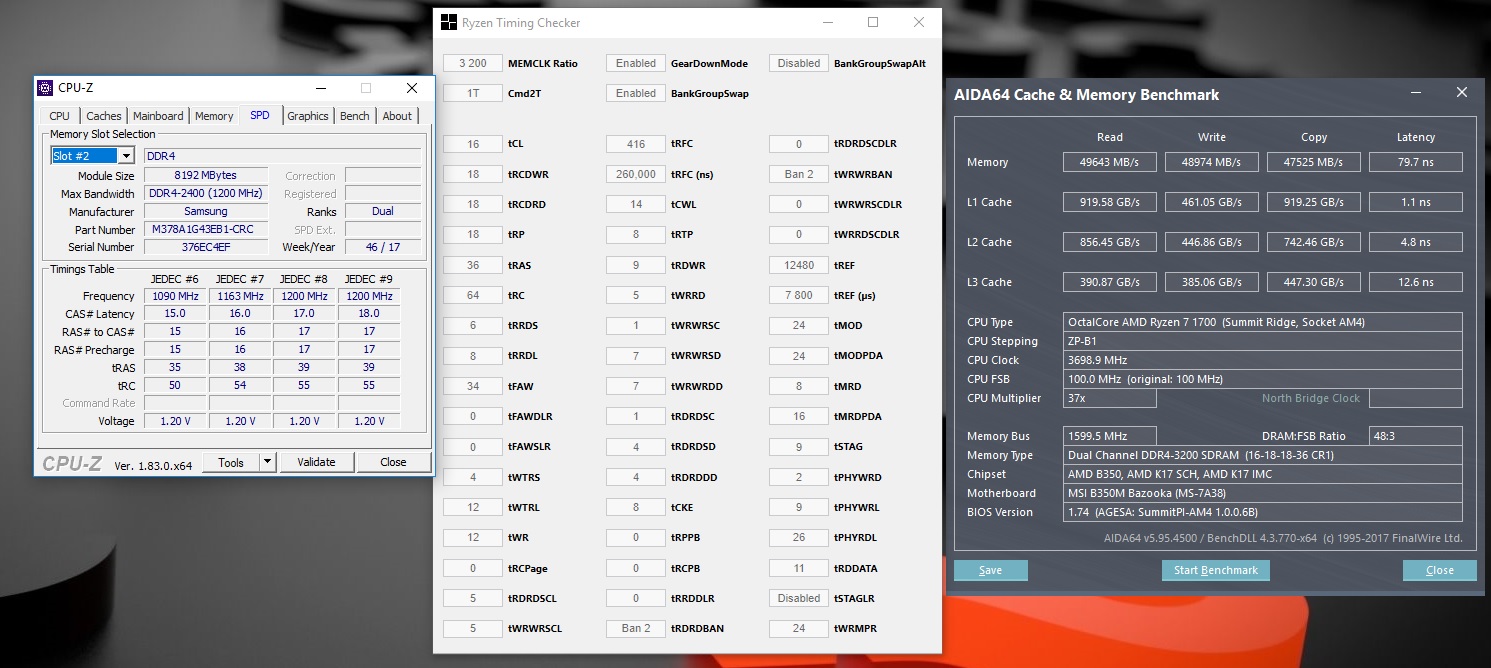Click the Memory Latency result 79.7 ns
This screenshot has height=668, width=1491.
(1416, 162)
